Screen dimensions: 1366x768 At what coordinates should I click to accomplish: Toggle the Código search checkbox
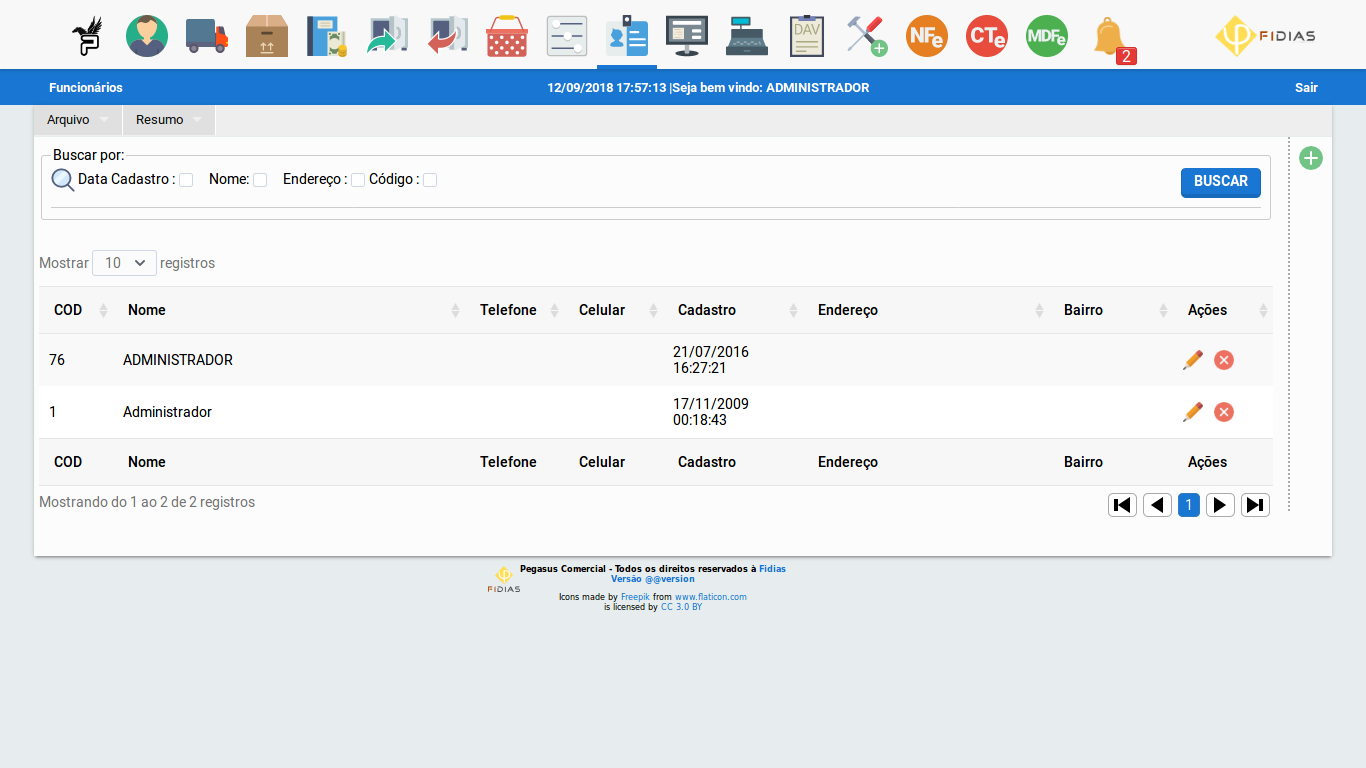point(430,180)
